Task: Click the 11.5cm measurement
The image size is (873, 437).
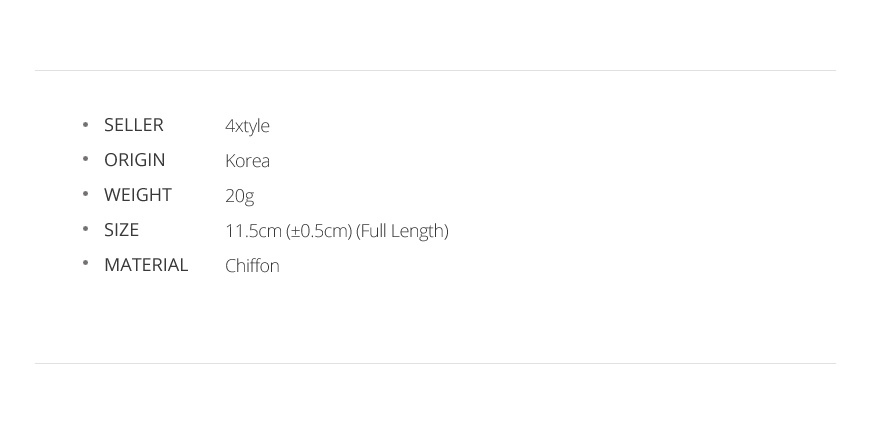Action: [x=253, y=231]
